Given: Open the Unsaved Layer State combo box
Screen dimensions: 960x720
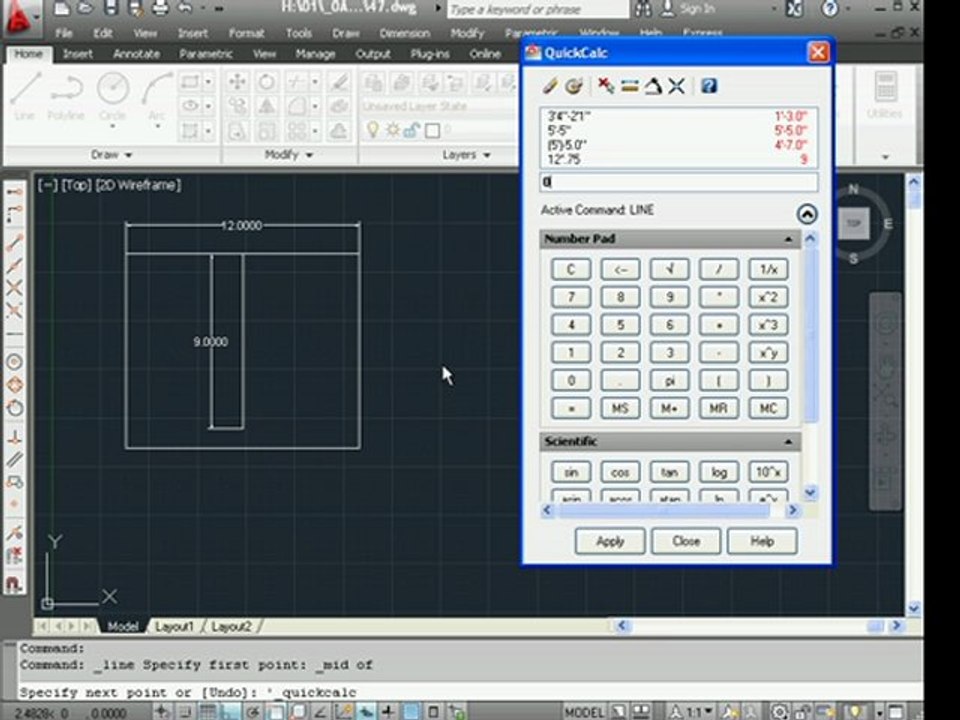Looking at the screenshot, I should point(440,107).
